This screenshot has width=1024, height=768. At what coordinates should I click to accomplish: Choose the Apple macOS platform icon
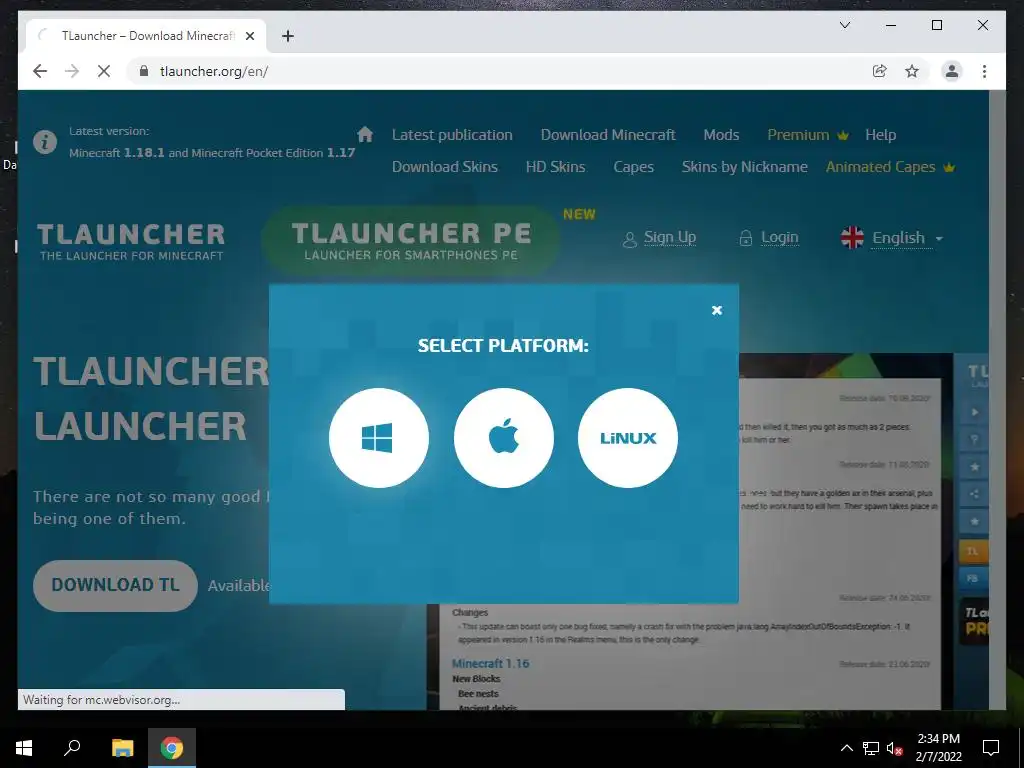pos(504,438)
